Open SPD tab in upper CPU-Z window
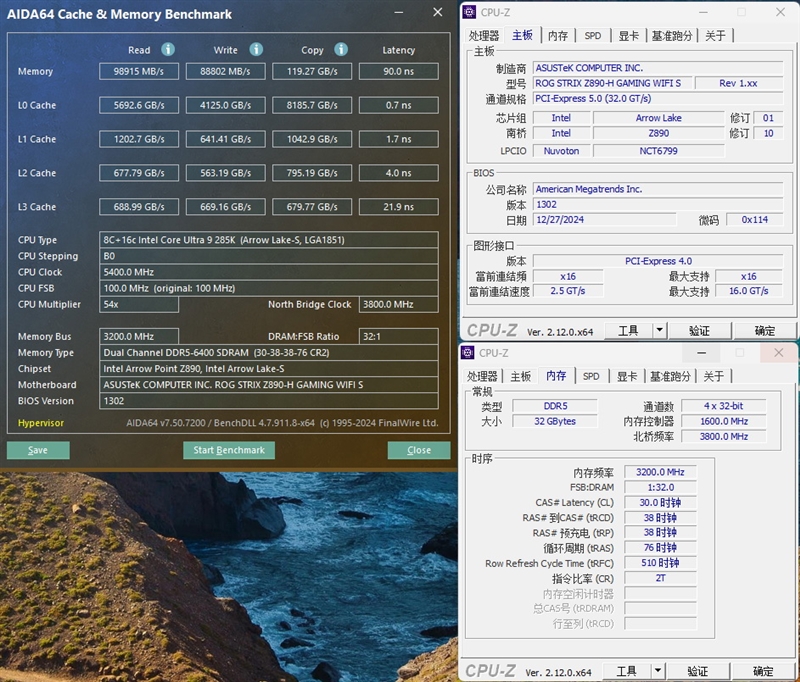This screenshot has height=682, width=800. [x=593, y=36]
